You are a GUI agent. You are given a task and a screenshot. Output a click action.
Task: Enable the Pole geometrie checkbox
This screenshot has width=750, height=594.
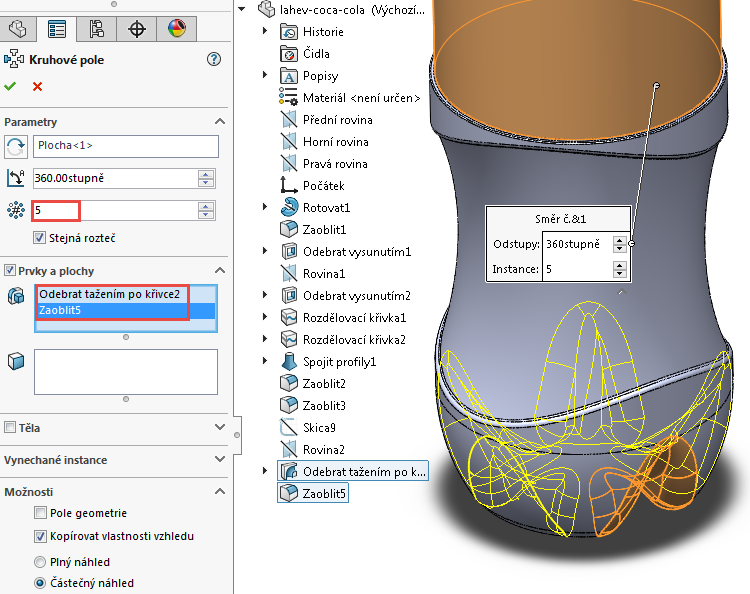[x=40, y=513]
